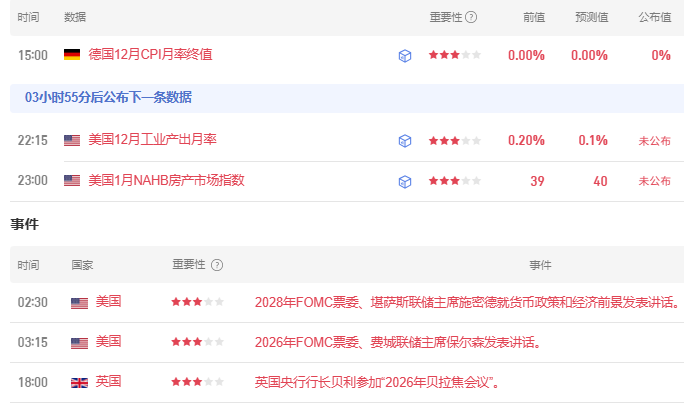
Task: Click star rating for NAHB房产市场指数
Action: coord(455,181)
